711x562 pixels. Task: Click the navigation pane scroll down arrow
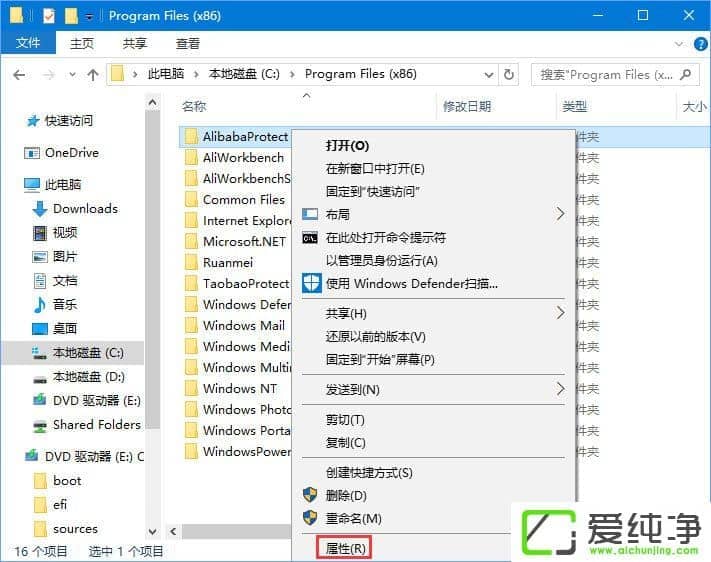pos(153,531)
